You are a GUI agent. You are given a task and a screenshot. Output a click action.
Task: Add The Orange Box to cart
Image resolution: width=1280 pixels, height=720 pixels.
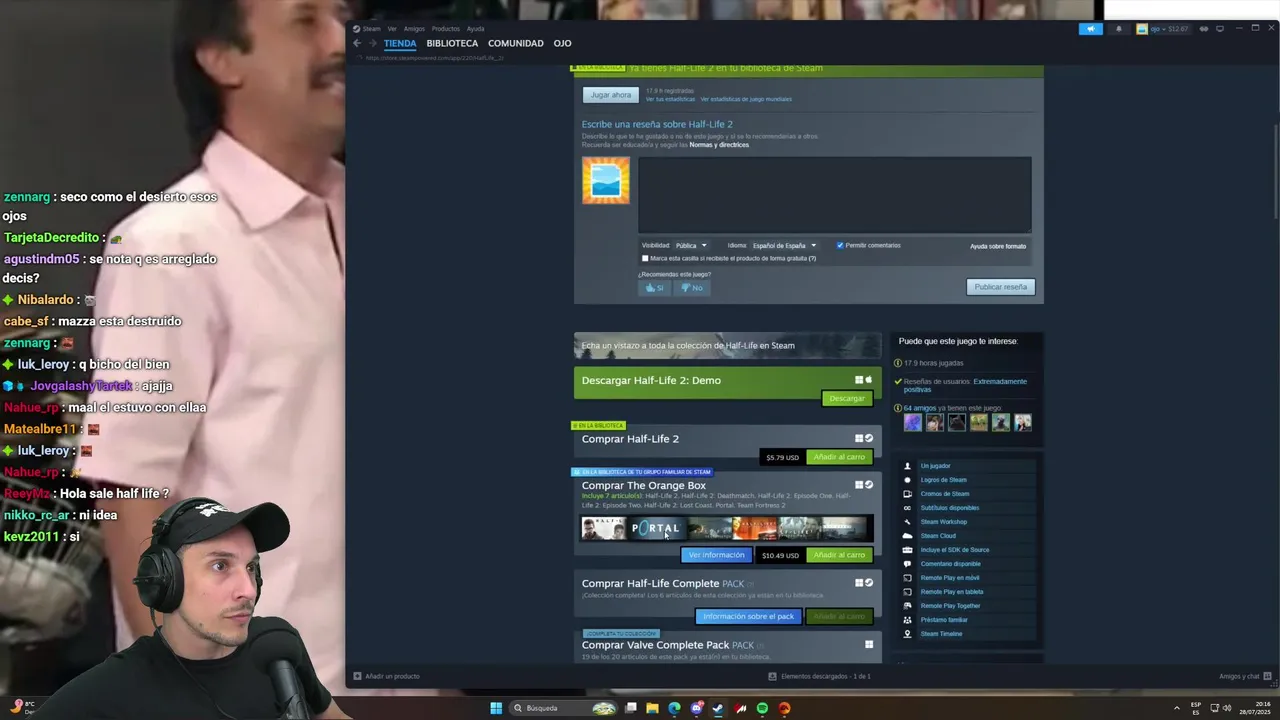pyautogui.click(x=839, y=555)
